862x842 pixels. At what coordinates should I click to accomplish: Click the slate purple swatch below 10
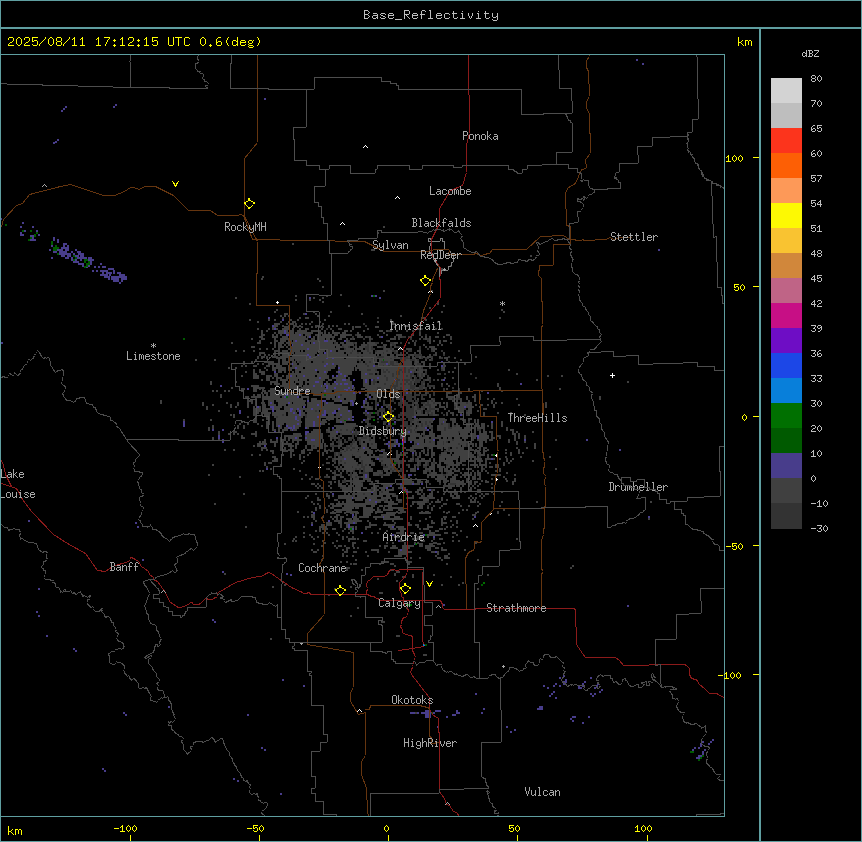click(x=786, y=466)
